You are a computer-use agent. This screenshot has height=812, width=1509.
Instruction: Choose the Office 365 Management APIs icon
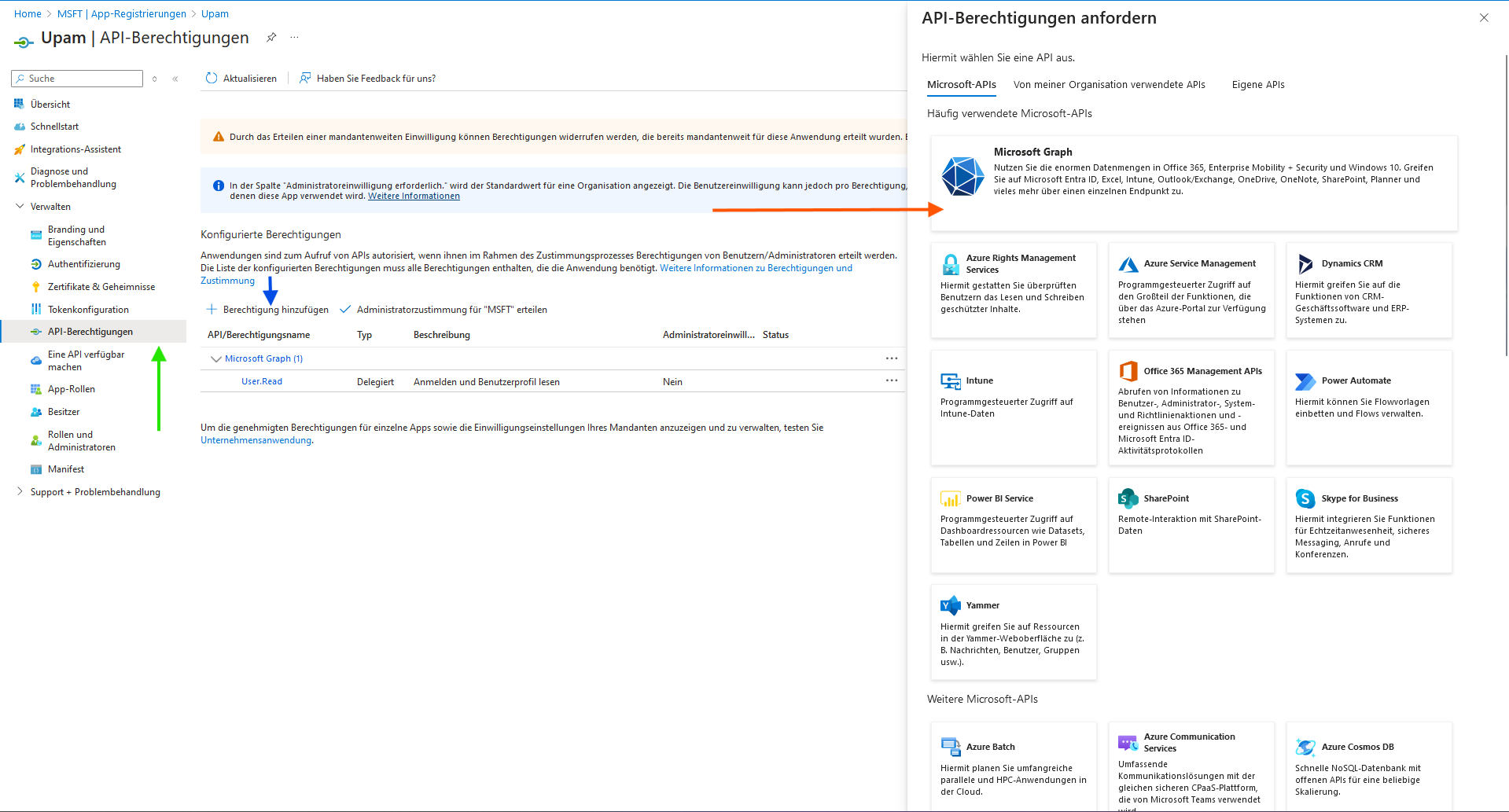click(1128, 371)
